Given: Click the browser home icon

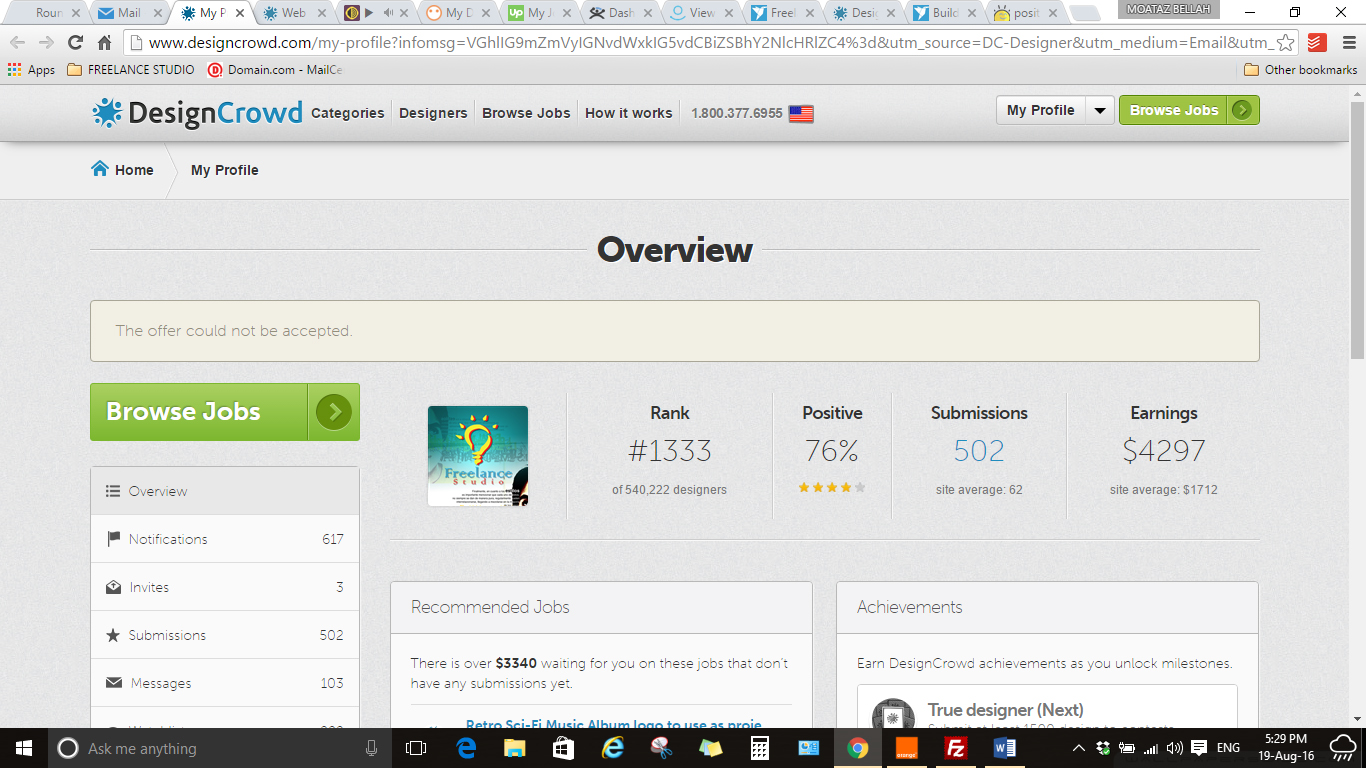Looking at the screenshot, I should pos(104,43).
